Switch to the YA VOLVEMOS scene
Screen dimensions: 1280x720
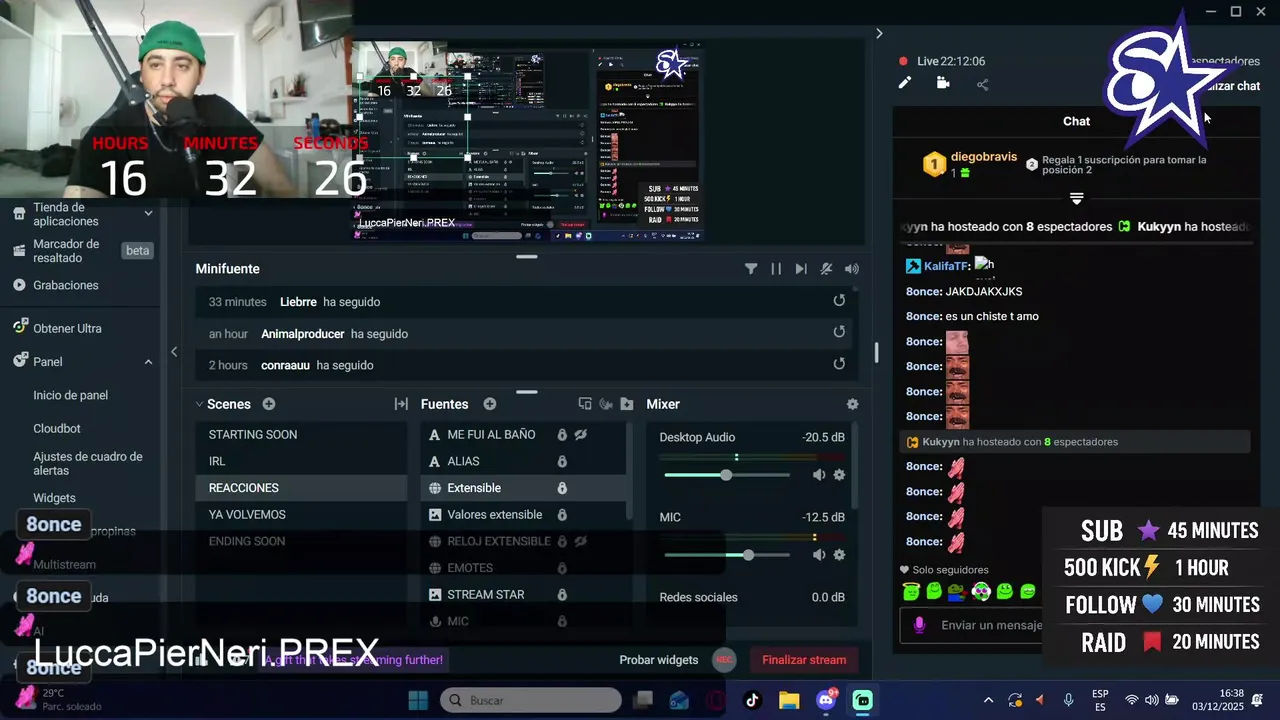[301, 515]
